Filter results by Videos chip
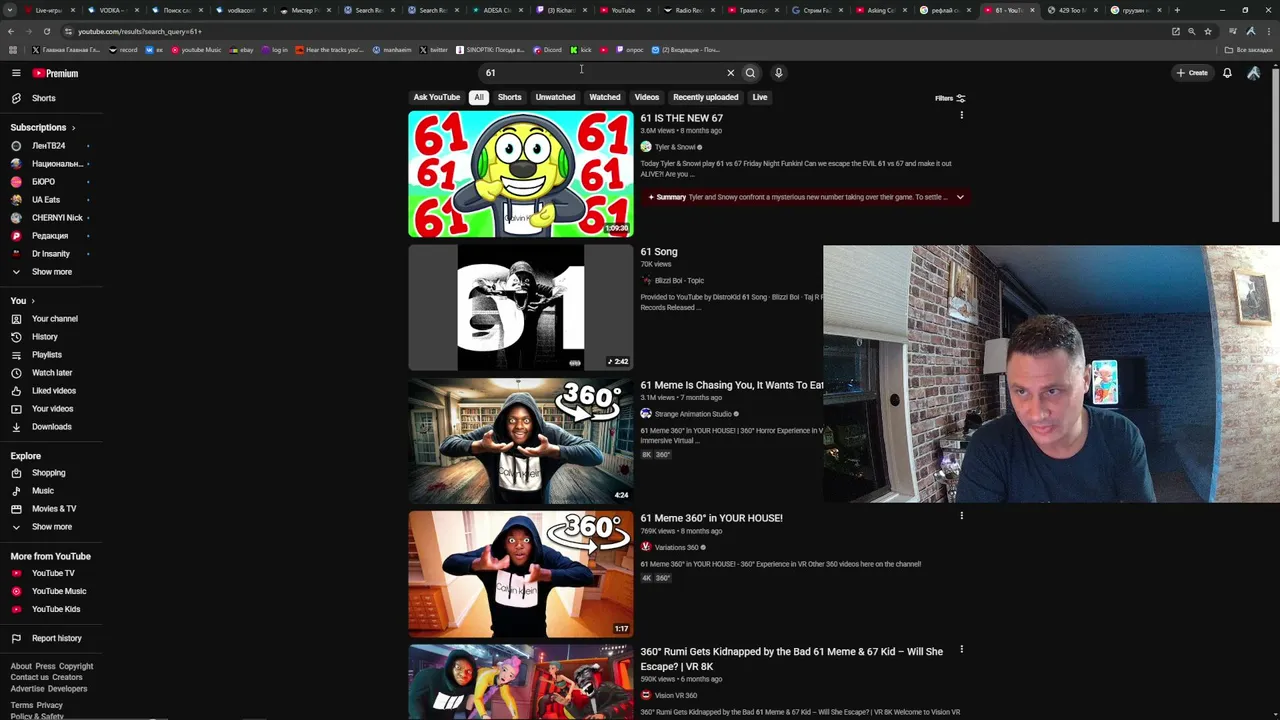The height and width of the screenshot is (720, 1280). (x=647, y=97)
